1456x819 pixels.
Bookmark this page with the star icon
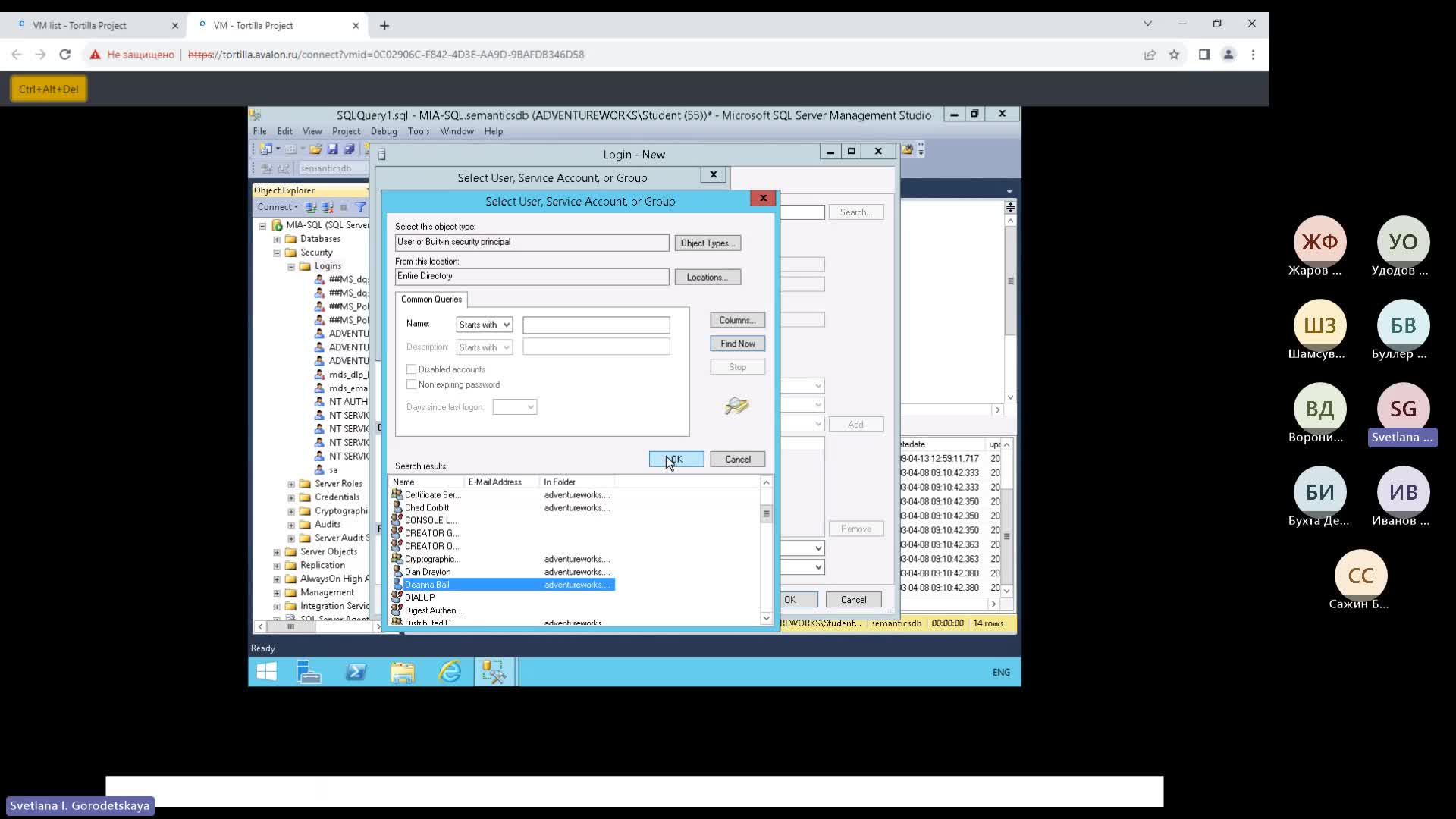coord(1174,55)
